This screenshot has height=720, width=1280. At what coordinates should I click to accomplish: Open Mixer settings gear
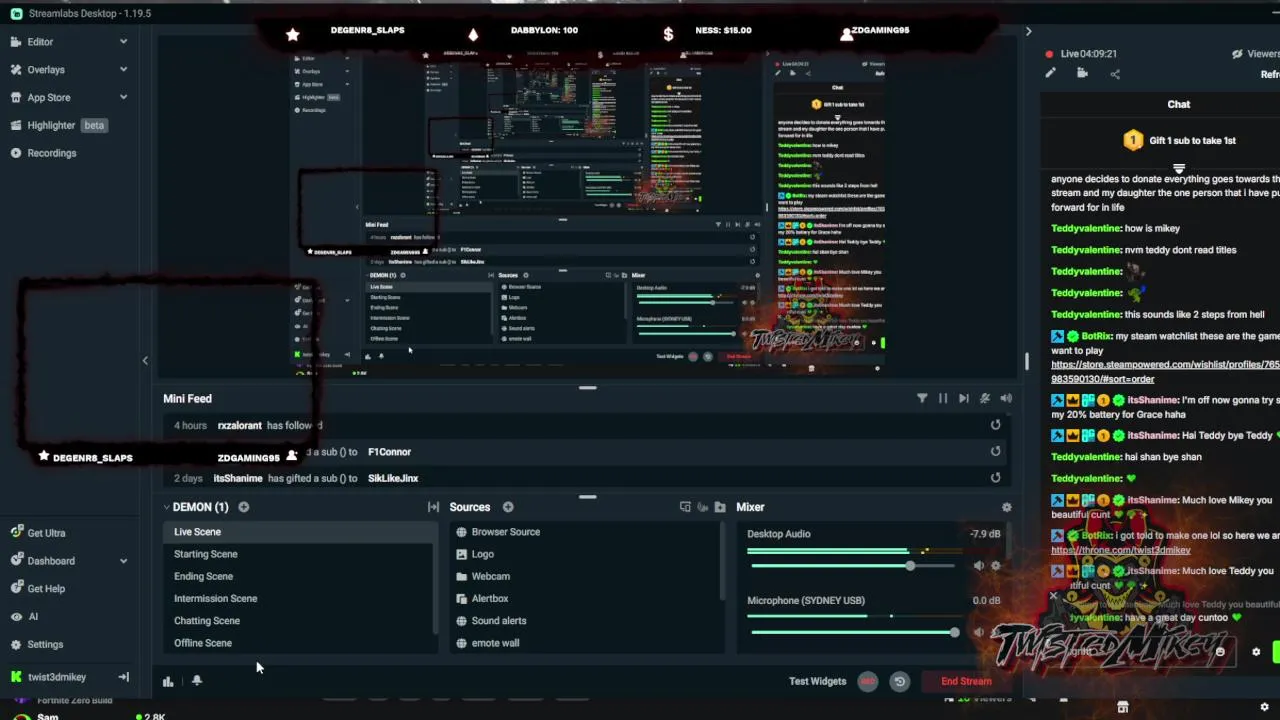(1006, 507)
